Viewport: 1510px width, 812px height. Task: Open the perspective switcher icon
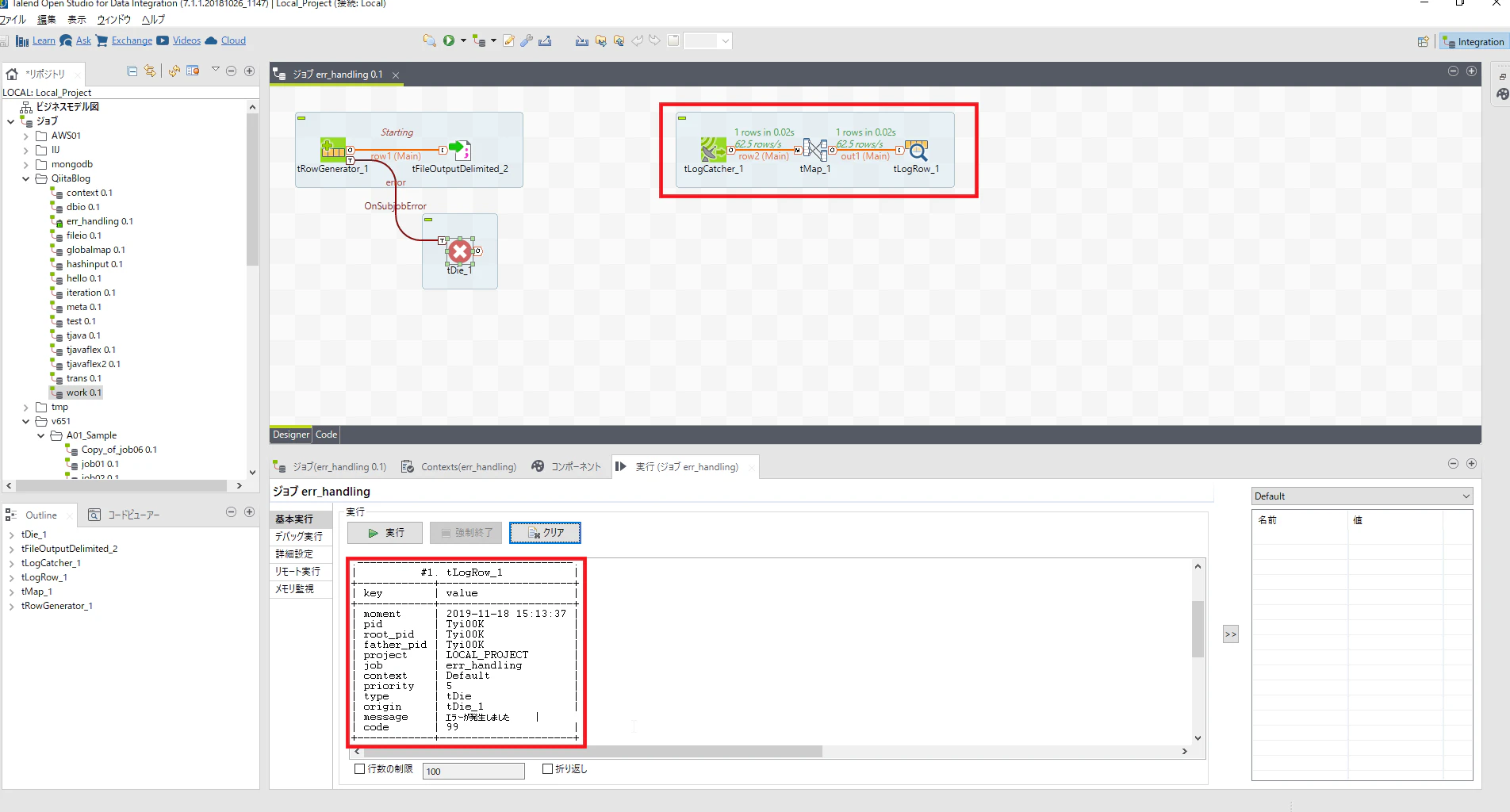pos(1423,41)
